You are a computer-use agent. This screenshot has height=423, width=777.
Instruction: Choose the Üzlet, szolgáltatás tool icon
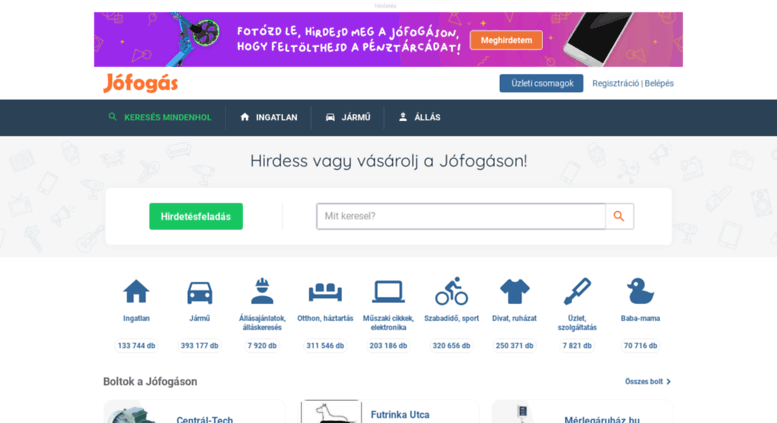click(577, 291)
